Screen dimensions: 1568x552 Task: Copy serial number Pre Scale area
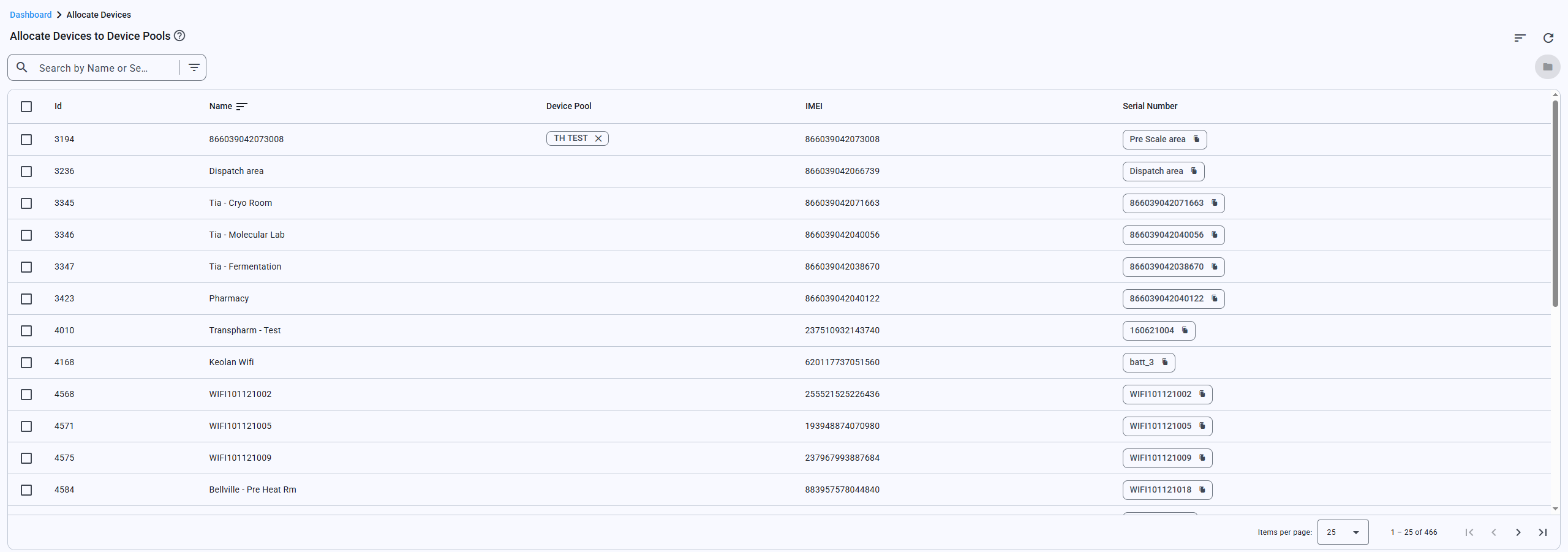(x=1196, y=139)
